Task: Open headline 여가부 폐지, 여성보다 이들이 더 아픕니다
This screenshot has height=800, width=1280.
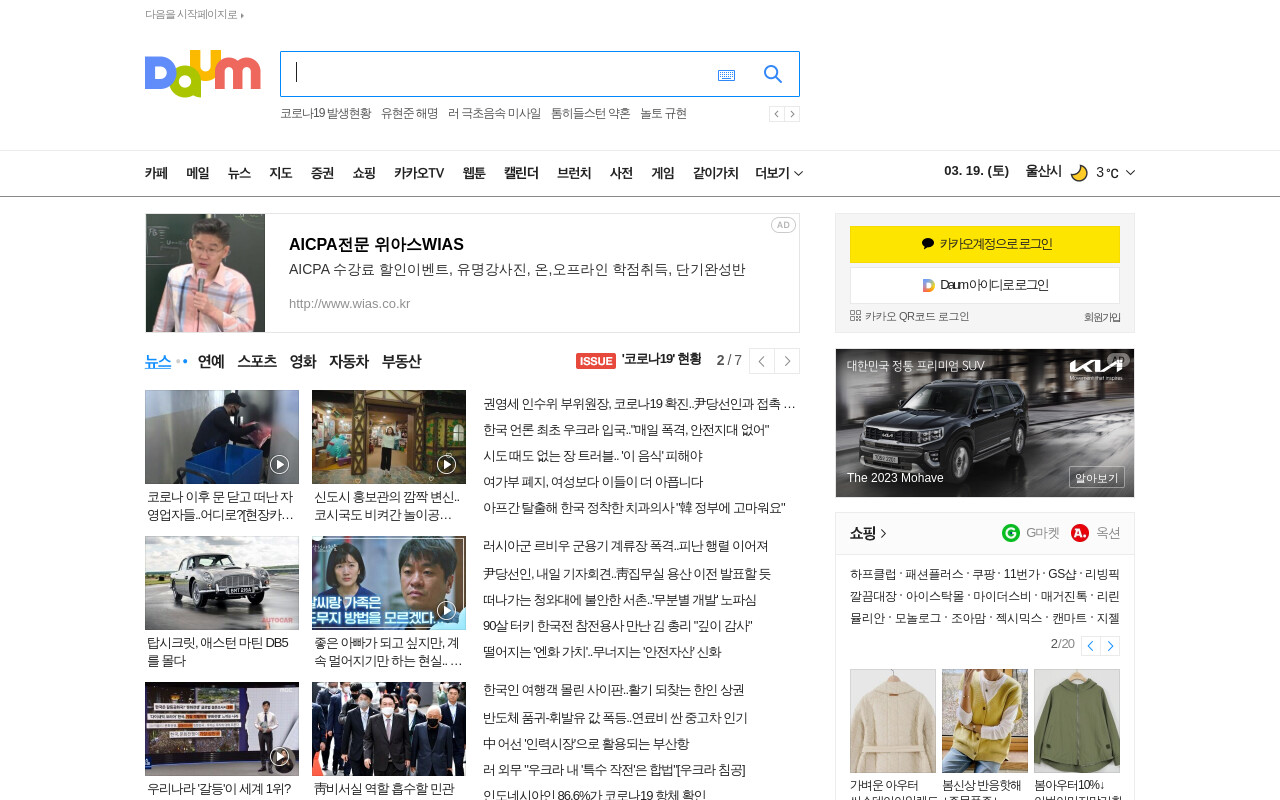Action: 593,482
